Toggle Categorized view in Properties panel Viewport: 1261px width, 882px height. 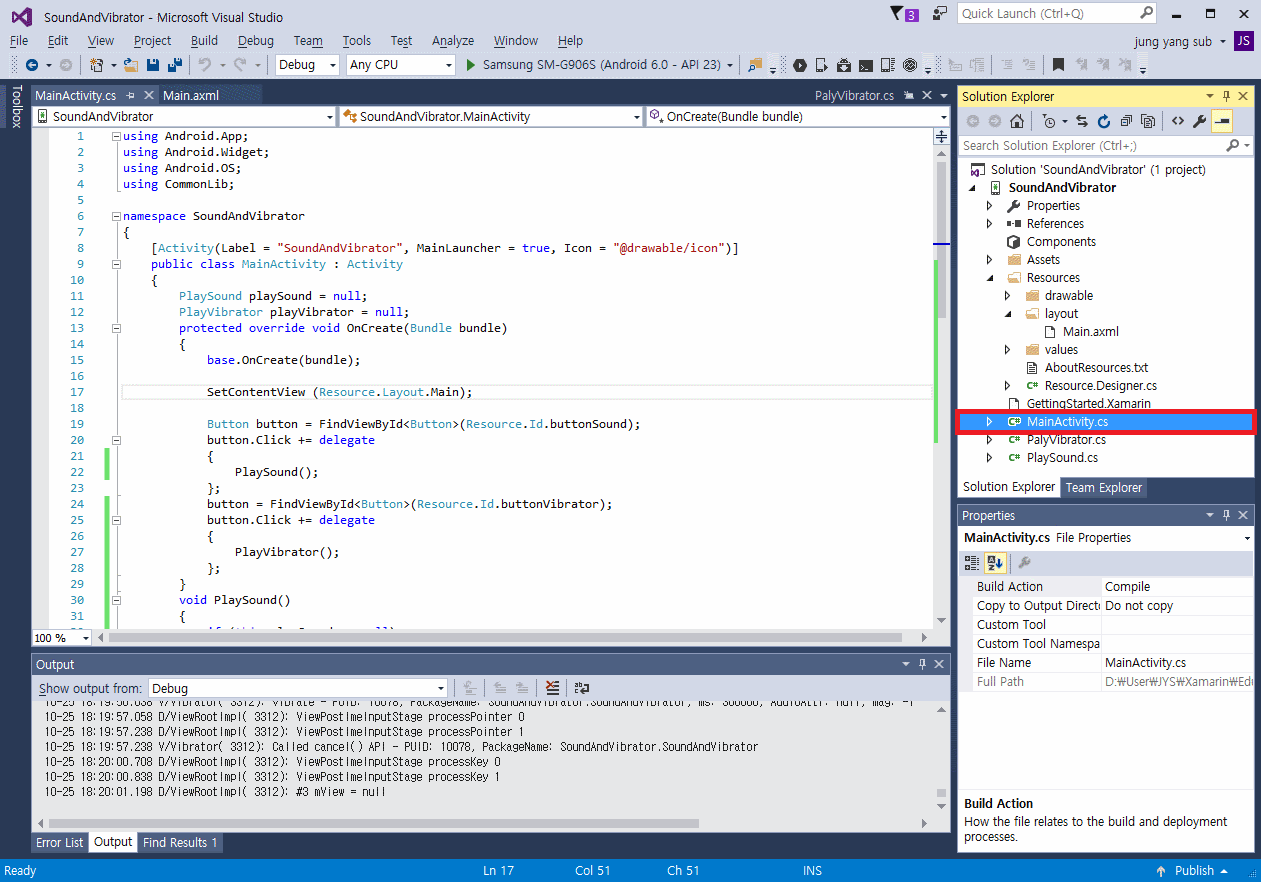pyautogui.click(x=972, y=563)
